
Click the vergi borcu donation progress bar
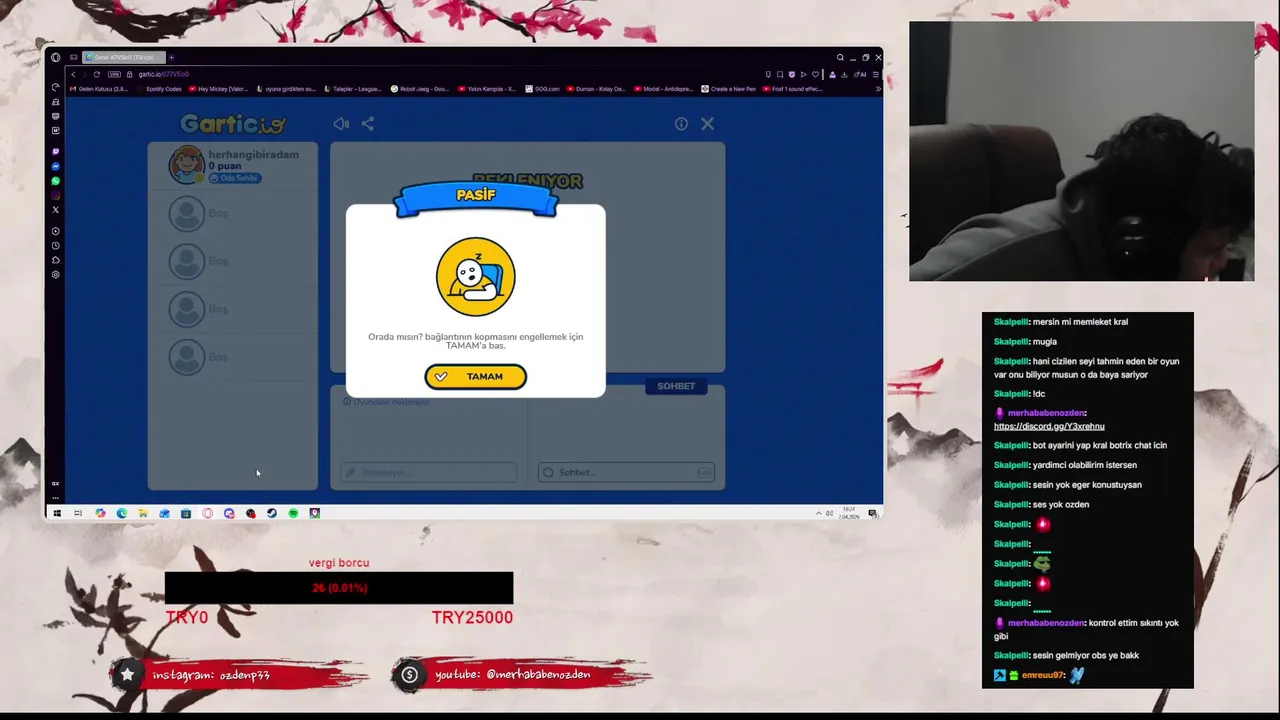(339, 588)
